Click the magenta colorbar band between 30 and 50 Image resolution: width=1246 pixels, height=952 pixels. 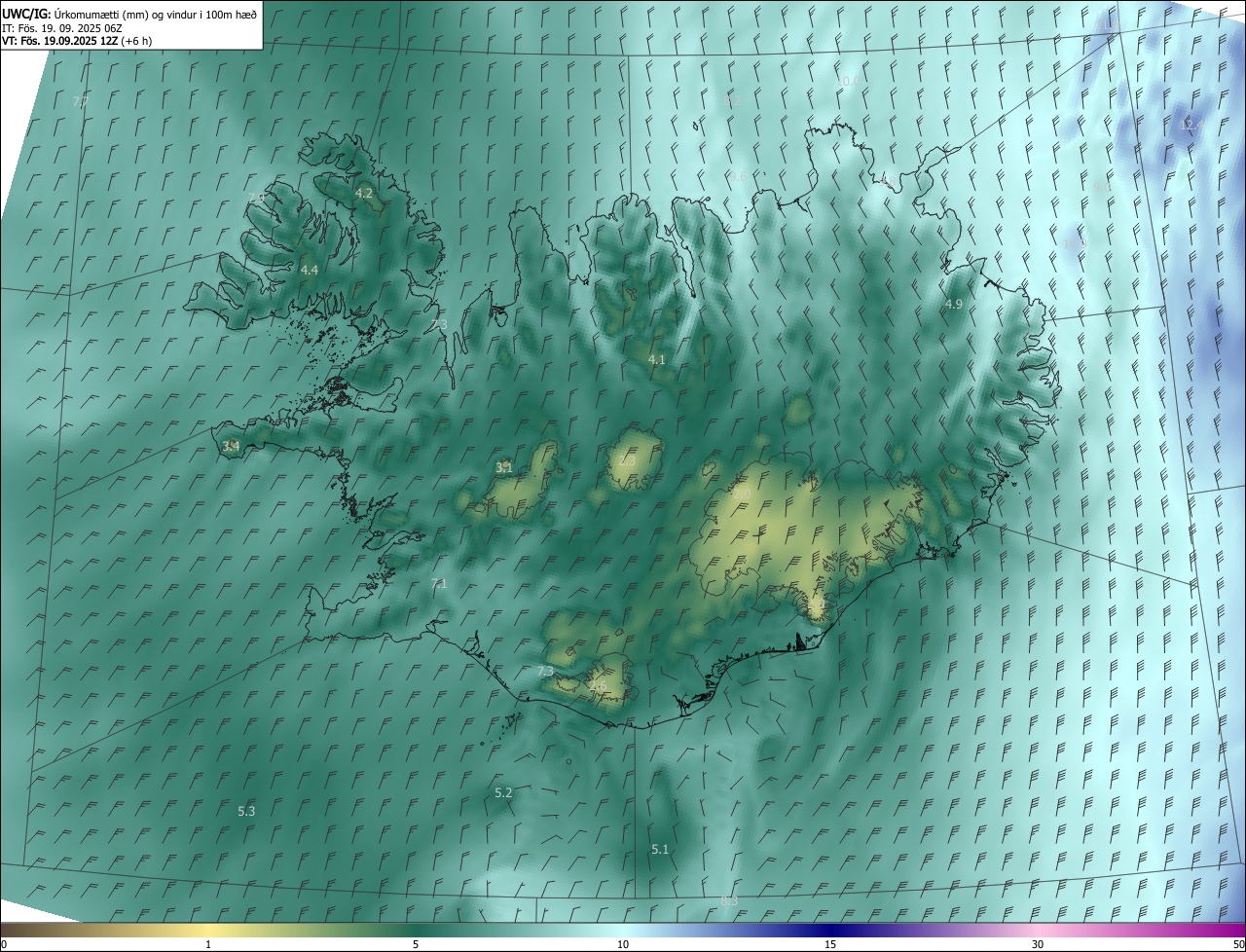[x=1141, y=930]
